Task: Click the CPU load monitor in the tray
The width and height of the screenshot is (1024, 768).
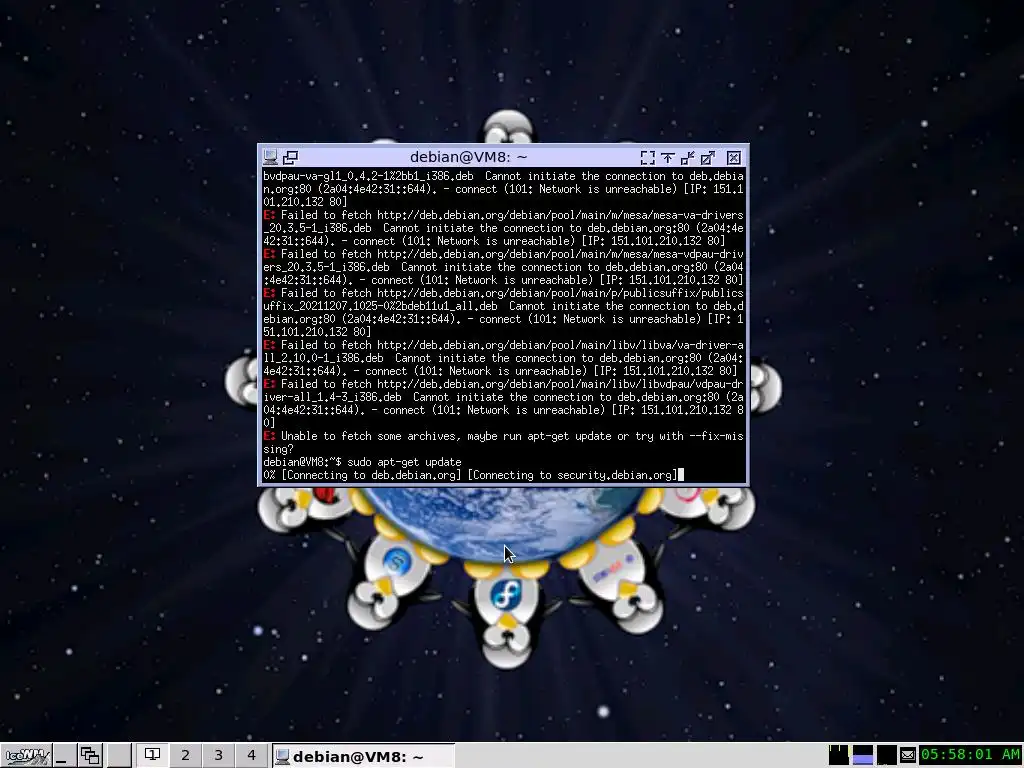Action: pyautogui.click(x=839, y=755)
